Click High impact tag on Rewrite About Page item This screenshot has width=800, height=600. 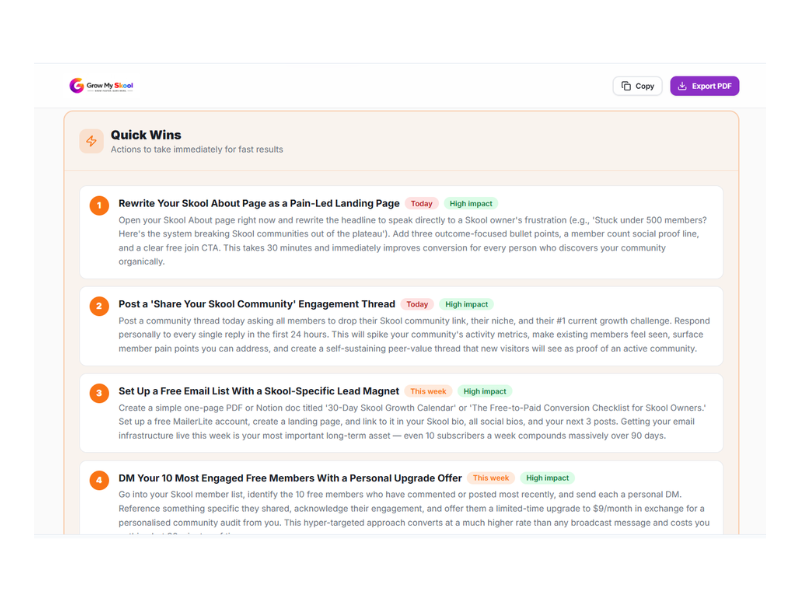[x=470, y=204]
